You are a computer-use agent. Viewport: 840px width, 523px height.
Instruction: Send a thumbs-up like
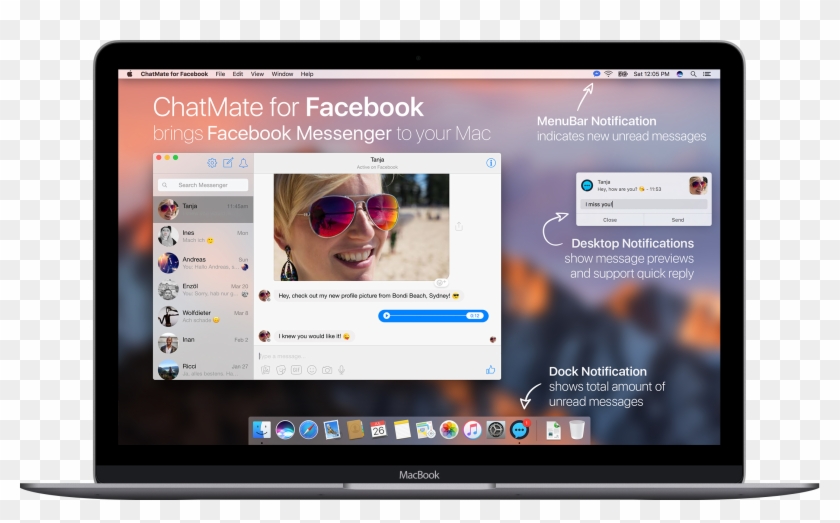click(490, 370)
